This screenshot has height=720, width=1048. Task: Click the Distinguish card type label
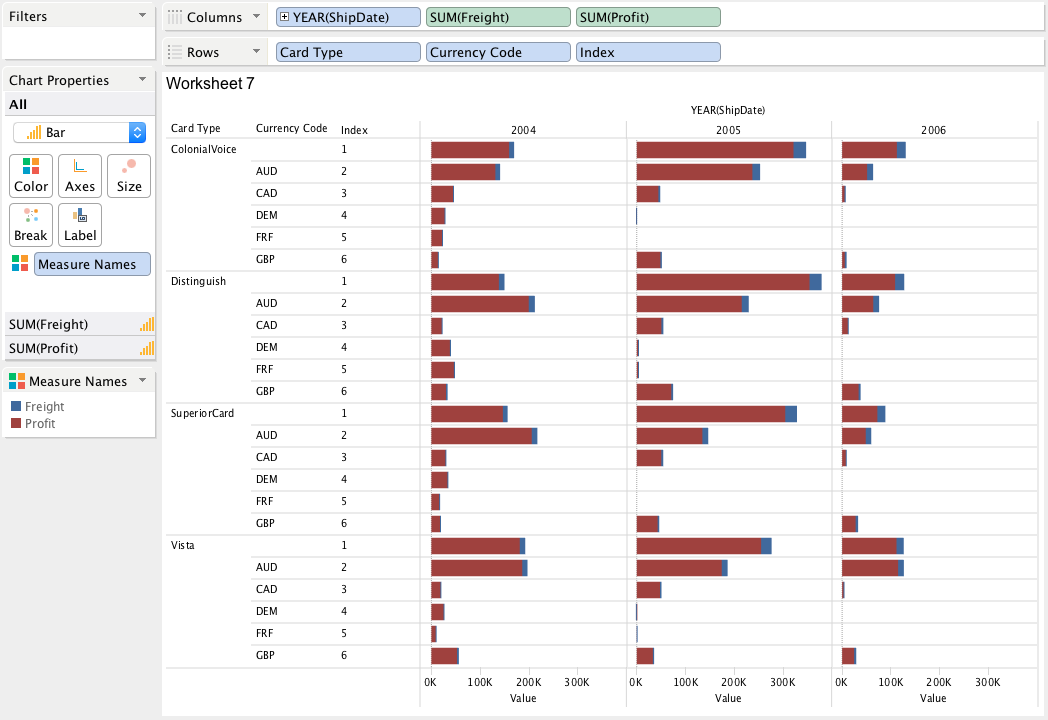pos(198,281)
